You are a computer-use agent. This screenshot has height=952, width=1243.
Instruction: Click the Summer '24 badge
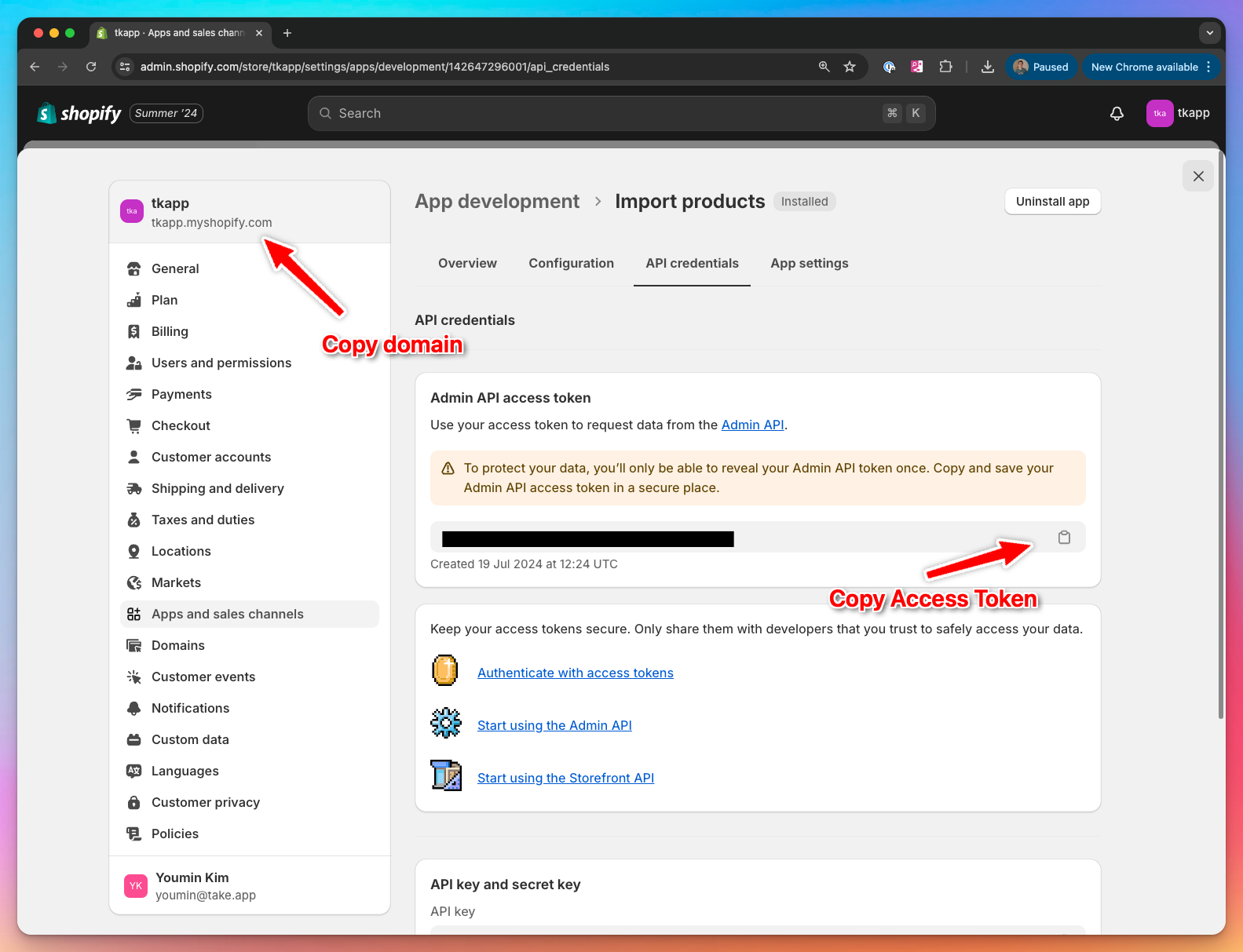(166, 114)
